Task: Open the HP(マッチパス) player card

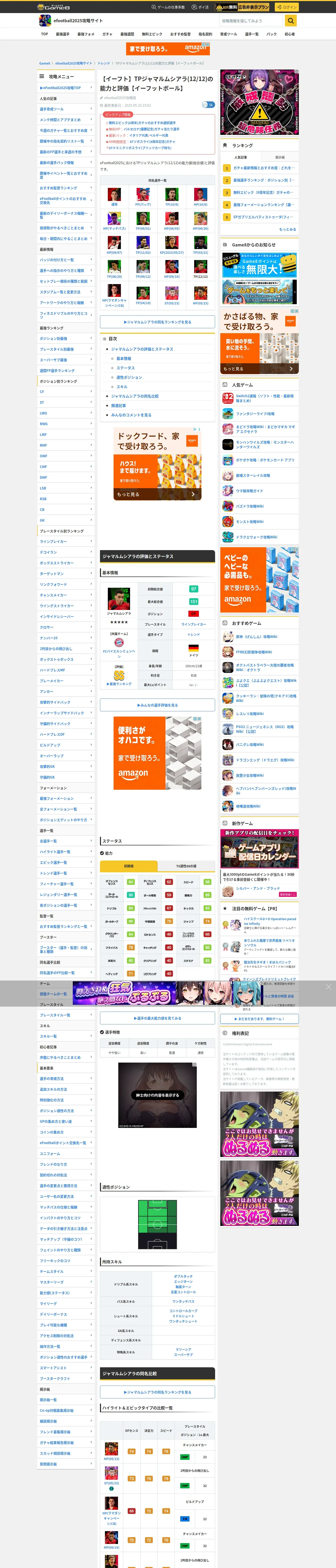Action: click(x=114, y=218)
